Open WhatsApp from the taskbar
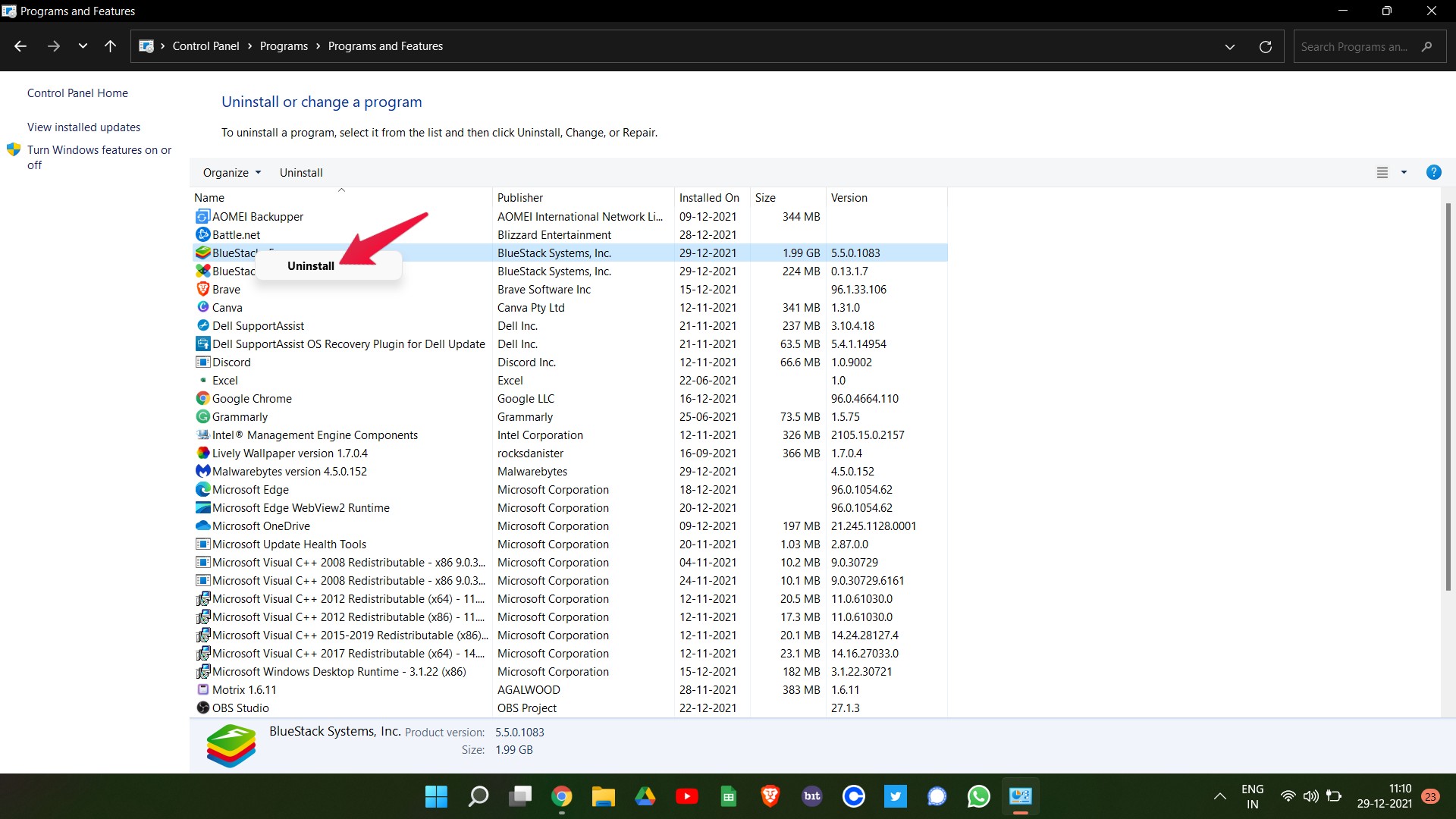Screen dimensions: 1456x819 tap(979, 796)
